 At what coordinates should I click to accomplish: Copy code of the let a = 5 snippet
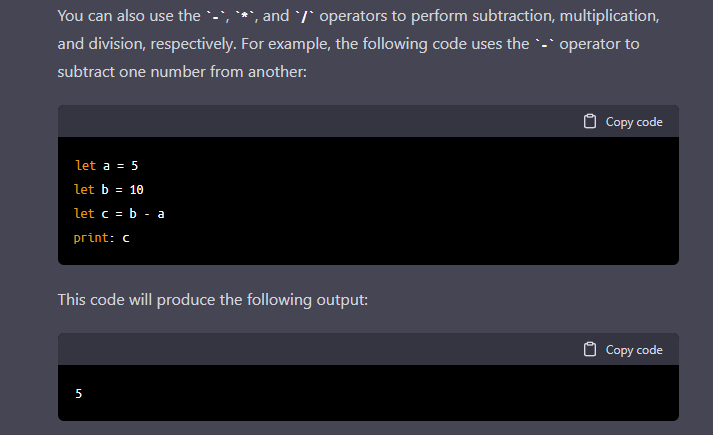pos(623,121)
